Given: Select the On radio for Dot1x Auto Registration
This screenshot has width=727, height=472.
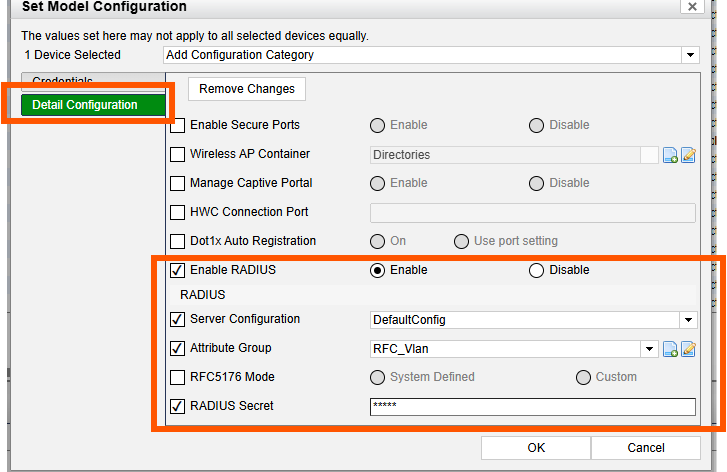Looking at the screenshot, I should point(377,241).
